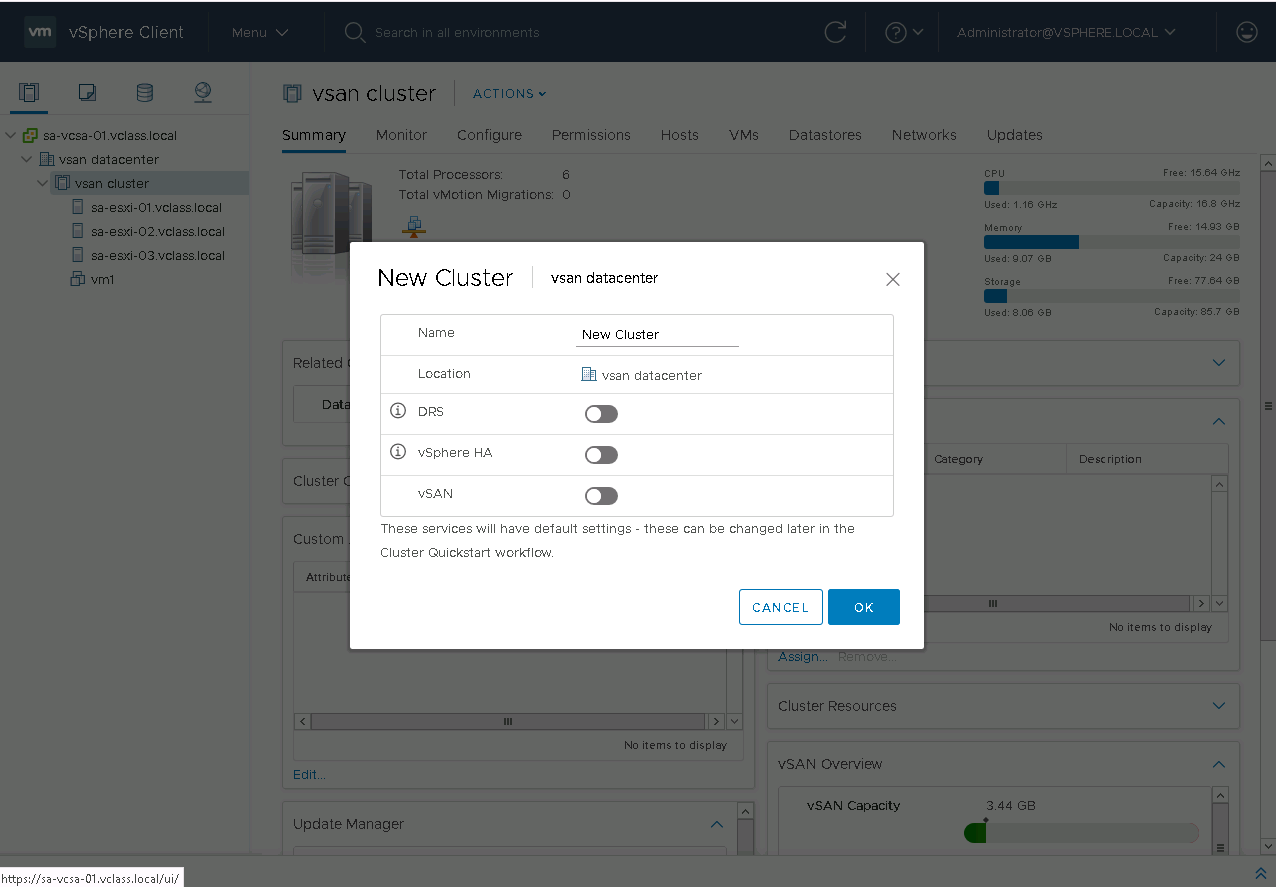The height and width of the screenshot is (887, 1276).
Task: Click the Category column header
Action: point(958,459)
